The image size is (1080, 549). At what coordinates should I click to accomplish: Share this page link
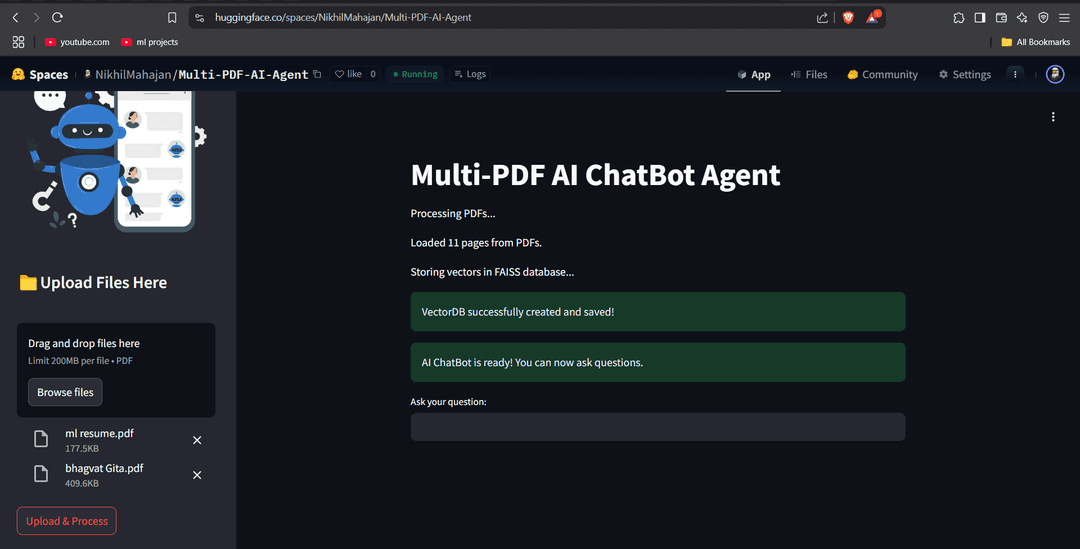[822, 18]
